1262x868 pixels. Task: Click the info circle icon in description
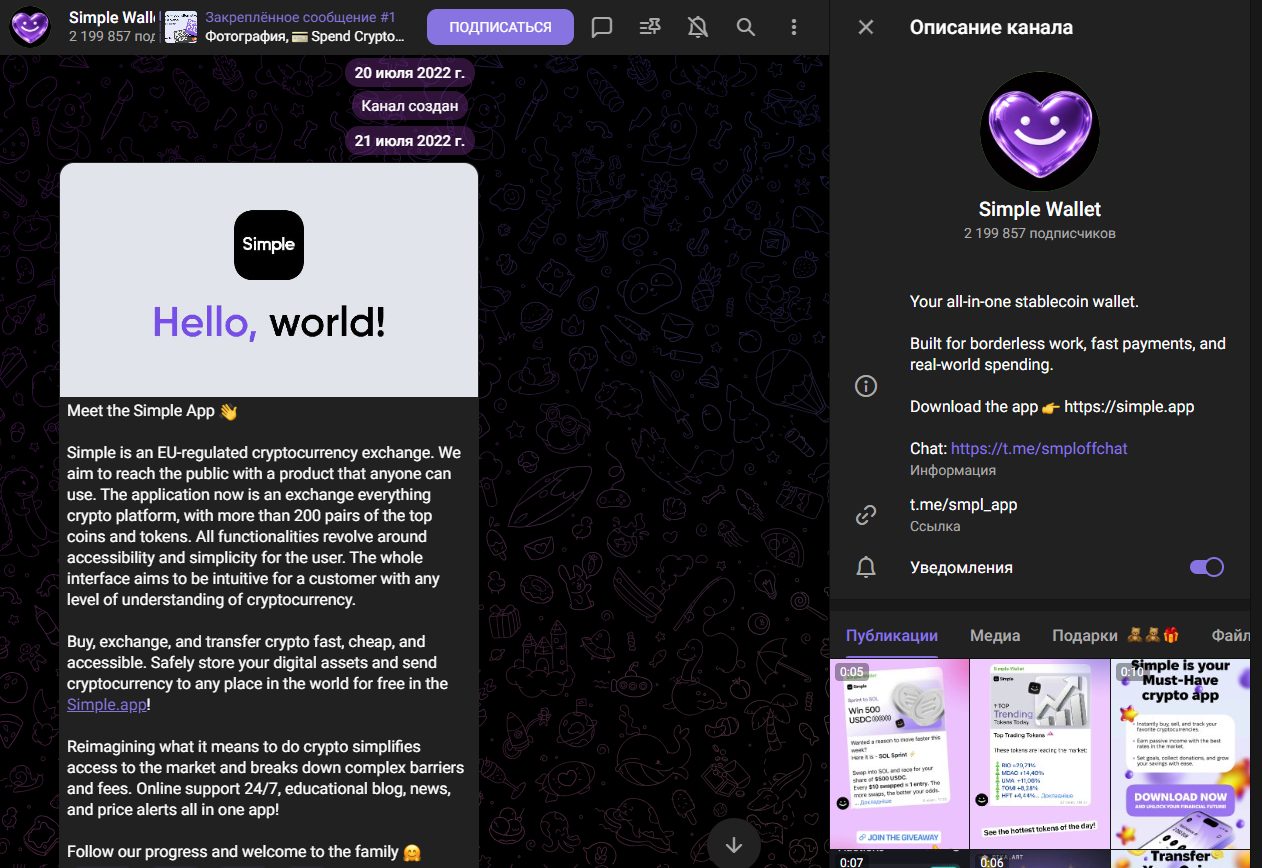pos(866,386)
